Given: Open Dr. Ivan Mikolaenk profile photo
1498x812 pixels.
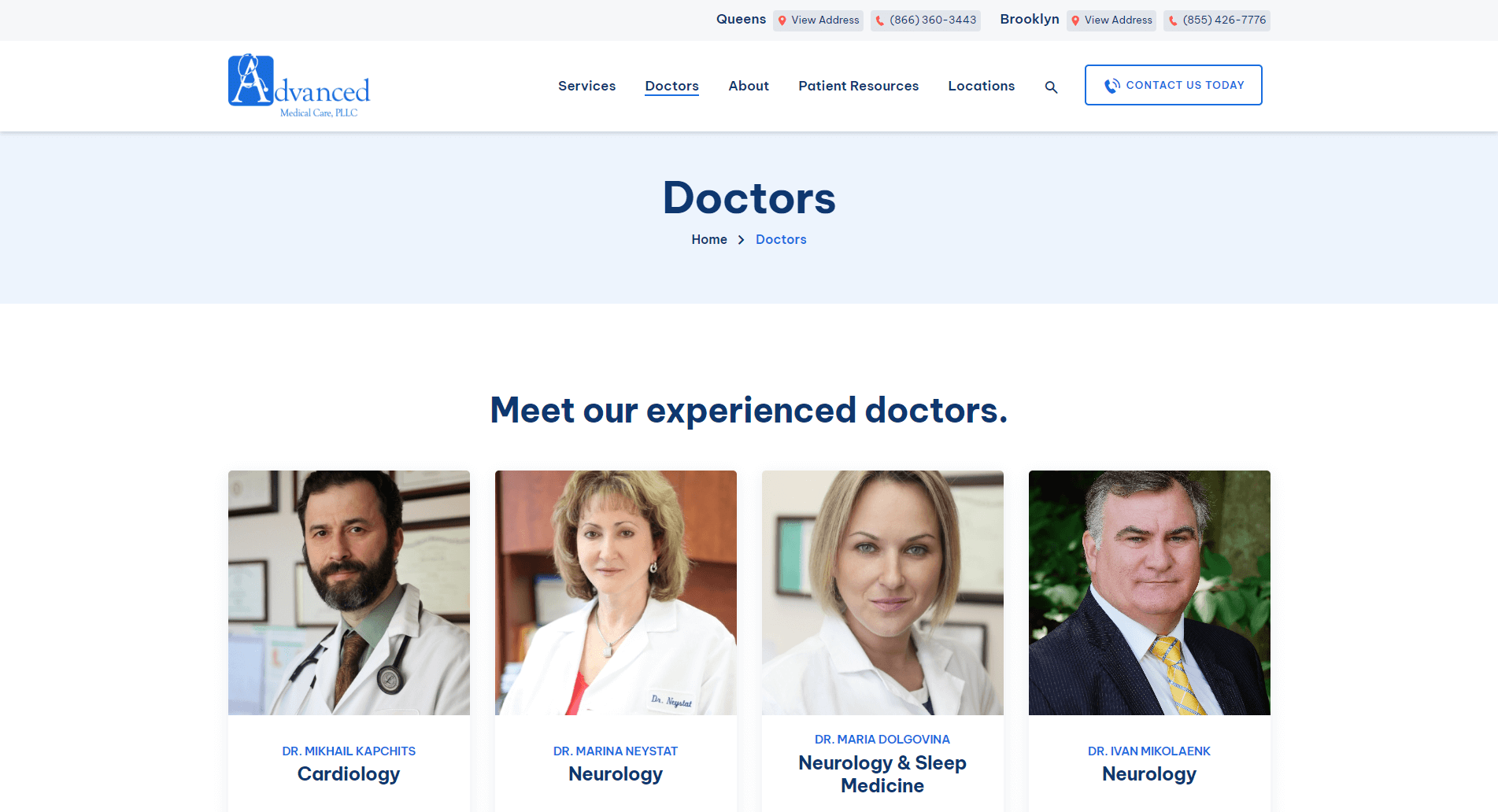Looking at the screenshot, I should (1149, 592).
